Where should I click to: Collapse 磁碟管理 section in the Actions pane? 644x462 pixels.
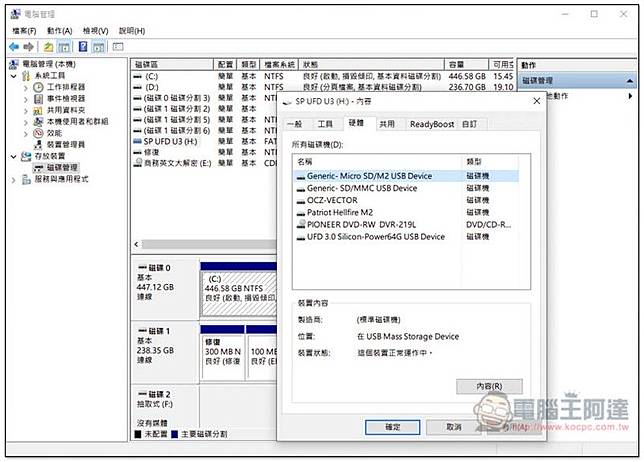[630, 81]
